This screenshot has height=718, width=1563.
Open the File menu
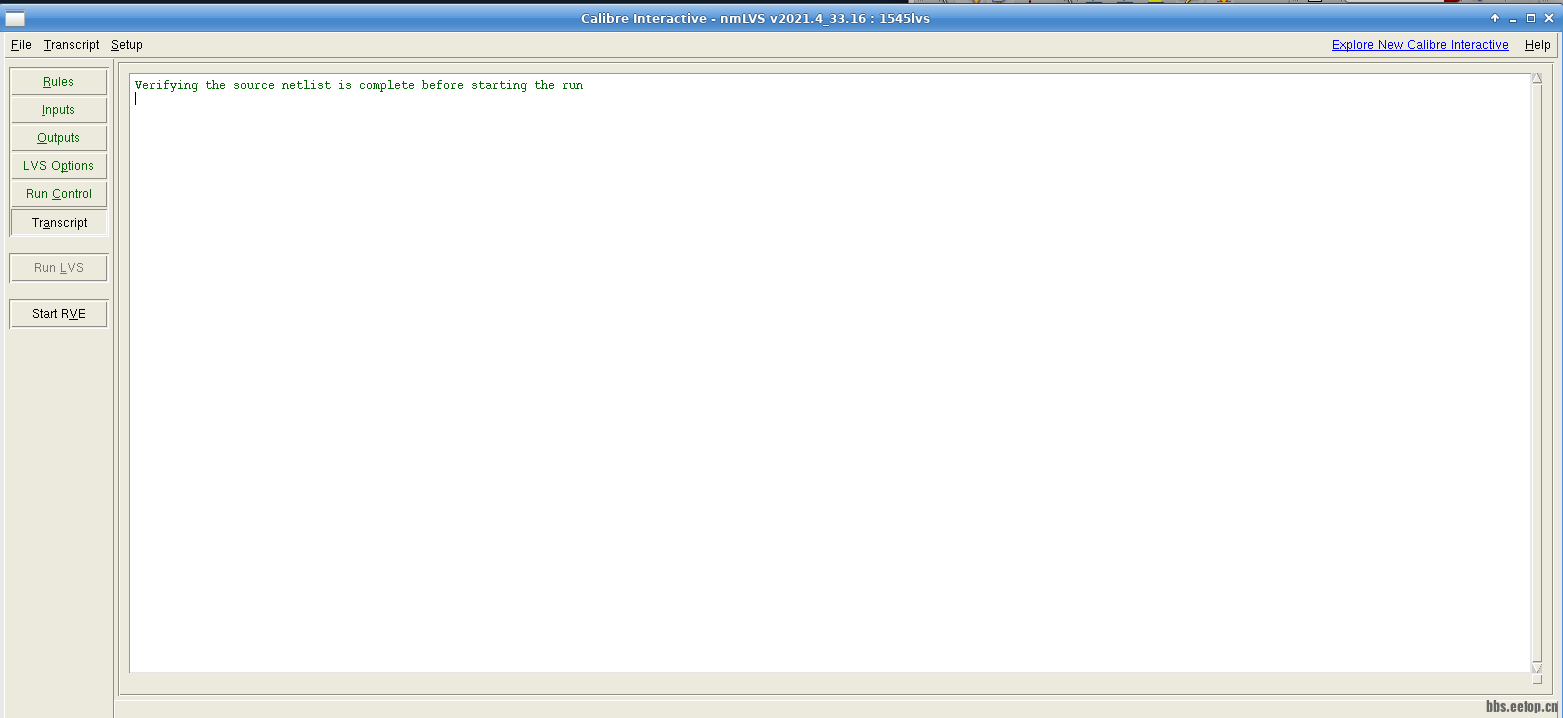[21, 45]
